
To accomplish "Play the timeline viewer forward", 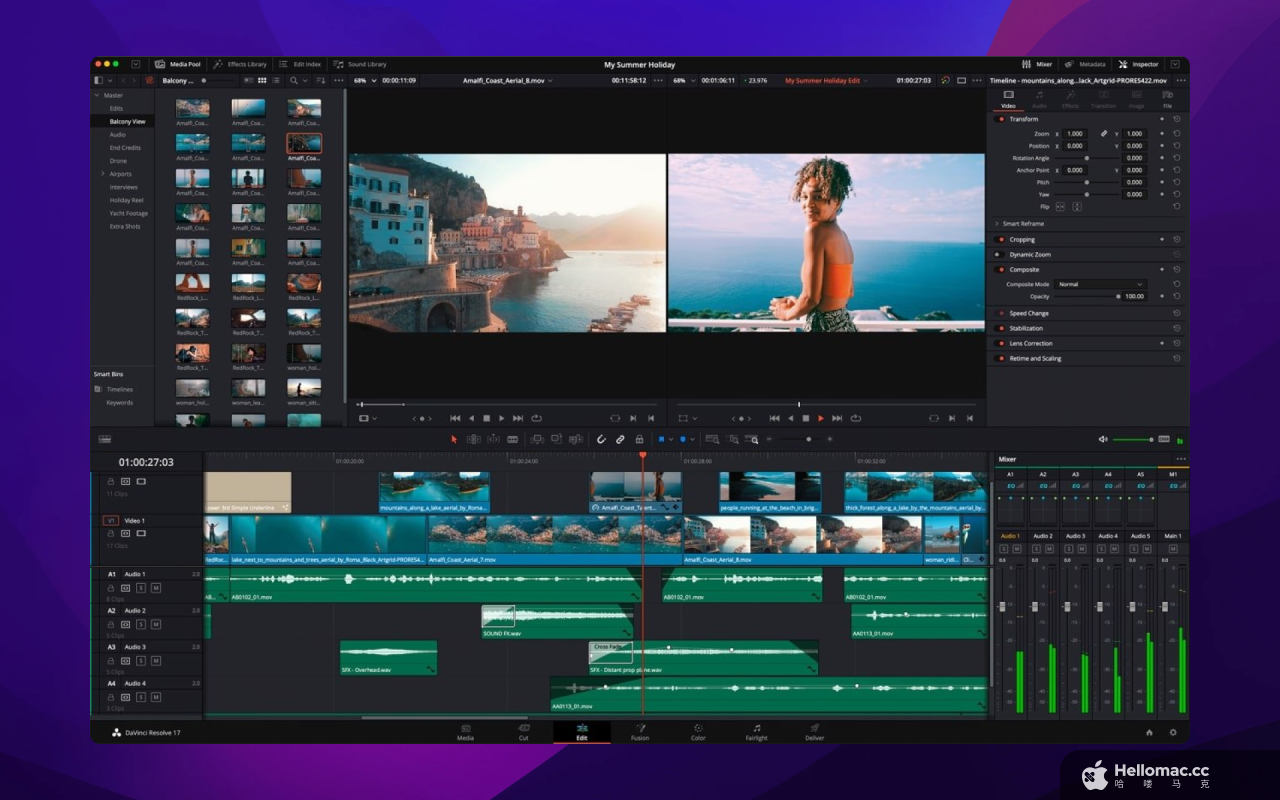I will click(x=821, y=418).
